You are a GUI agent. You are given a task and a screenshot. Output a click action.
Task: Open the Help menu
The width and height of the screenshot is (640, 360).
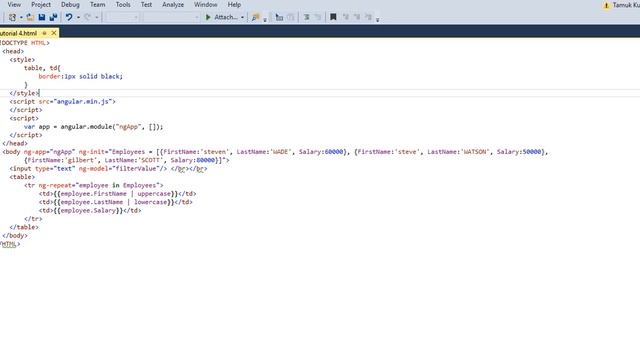(234, 4)
